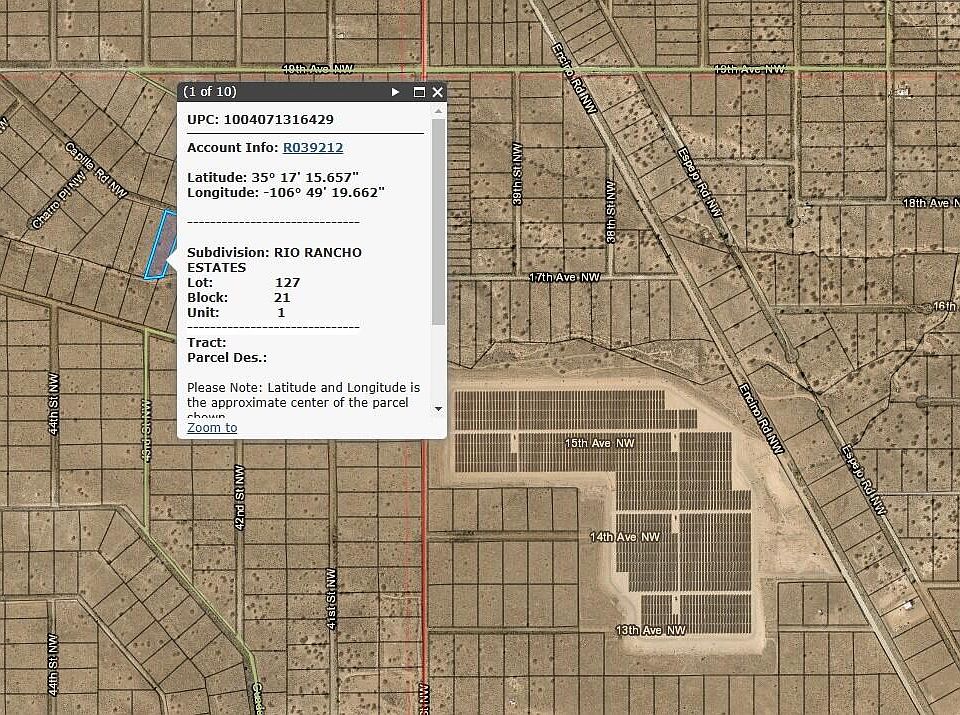
Task: Close the parcel info popup
Action: pos(437,92)
